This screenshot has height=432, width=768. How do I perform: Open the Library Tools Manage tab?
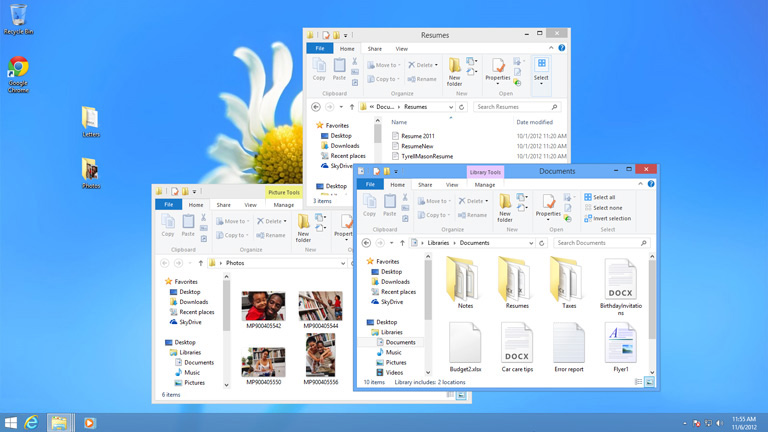point(485,185)
